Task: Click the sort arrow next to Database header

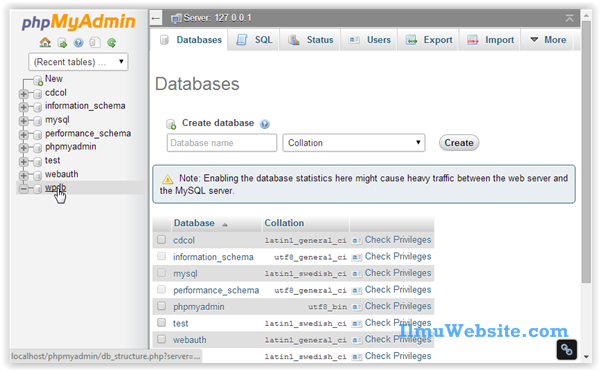Action: [x=225, y=225]
